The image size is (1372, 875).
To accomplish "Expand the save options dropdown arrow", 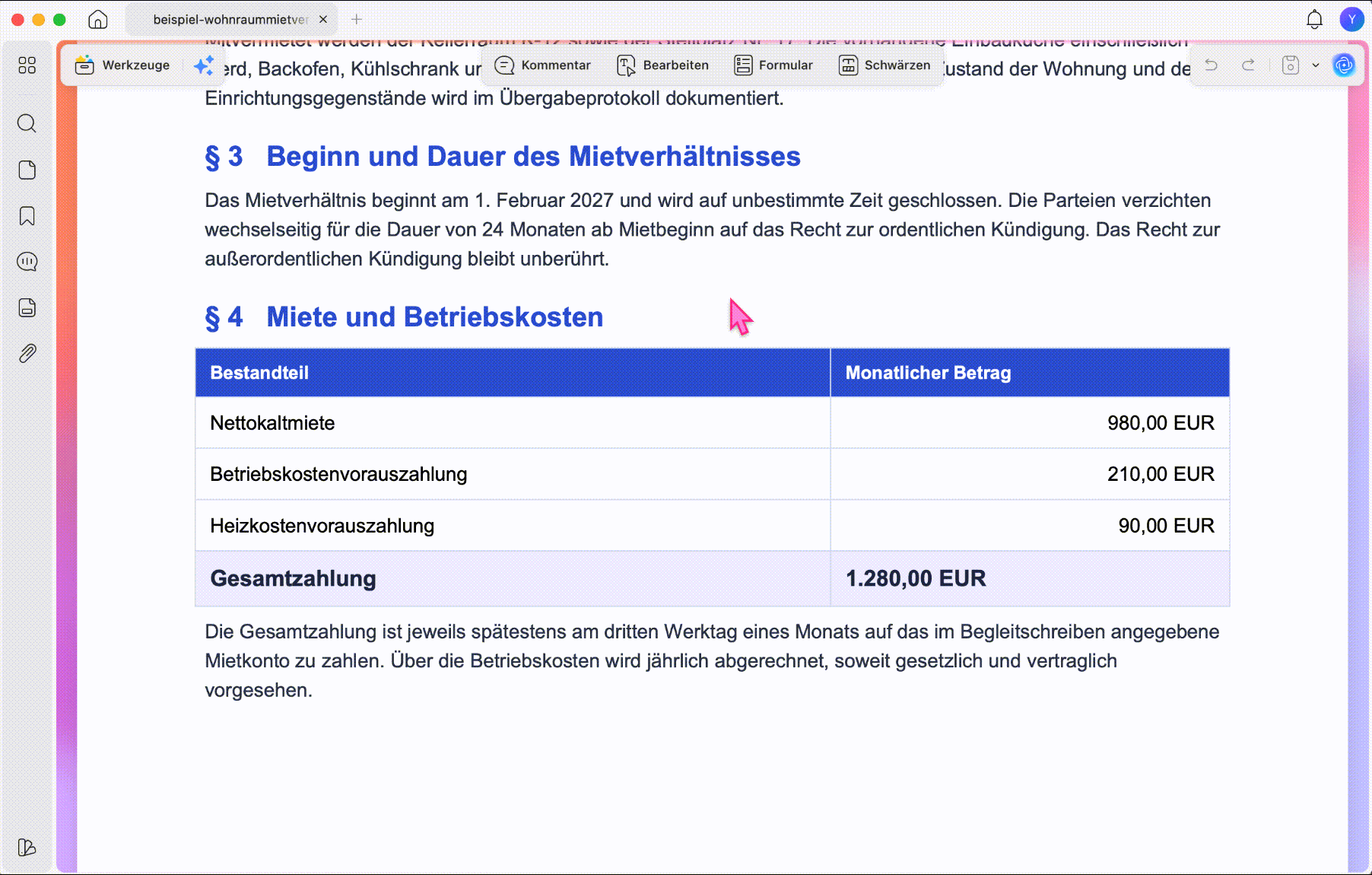I will (1316, 65).
